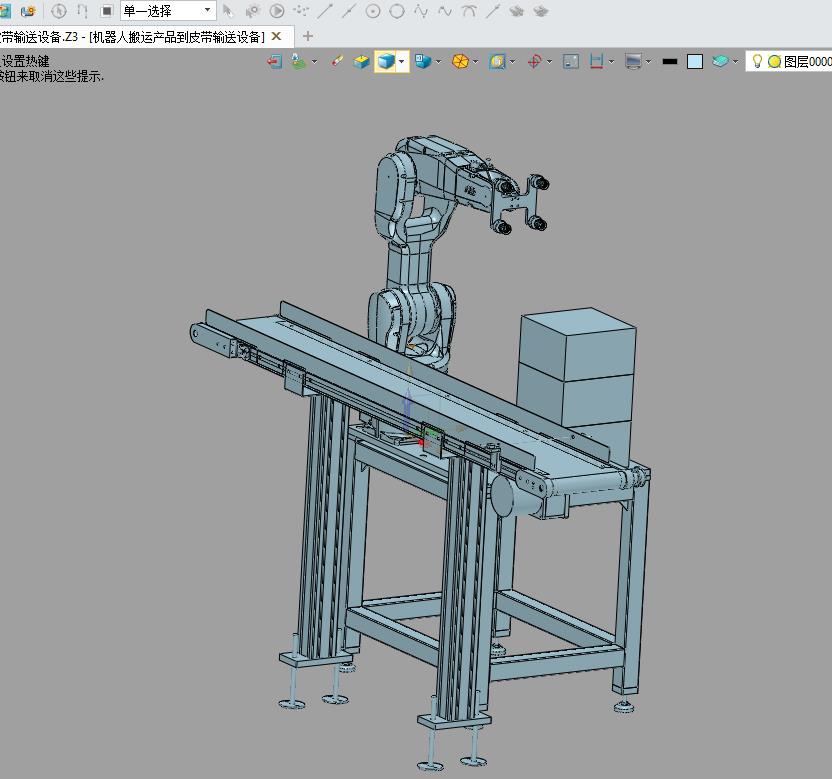Viewport: 832px width, 779px height.
Task: Expand the green landscape icon dropdown arrow
Action: coord(315,62)
